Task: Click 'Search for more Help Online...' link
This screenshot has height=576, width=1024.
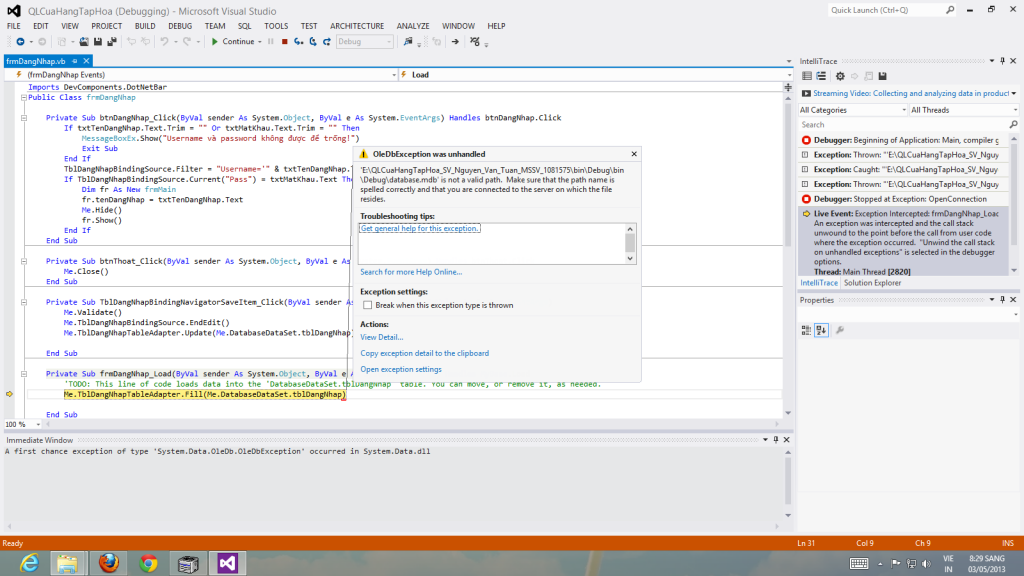Action: click(x=411, y=272)
